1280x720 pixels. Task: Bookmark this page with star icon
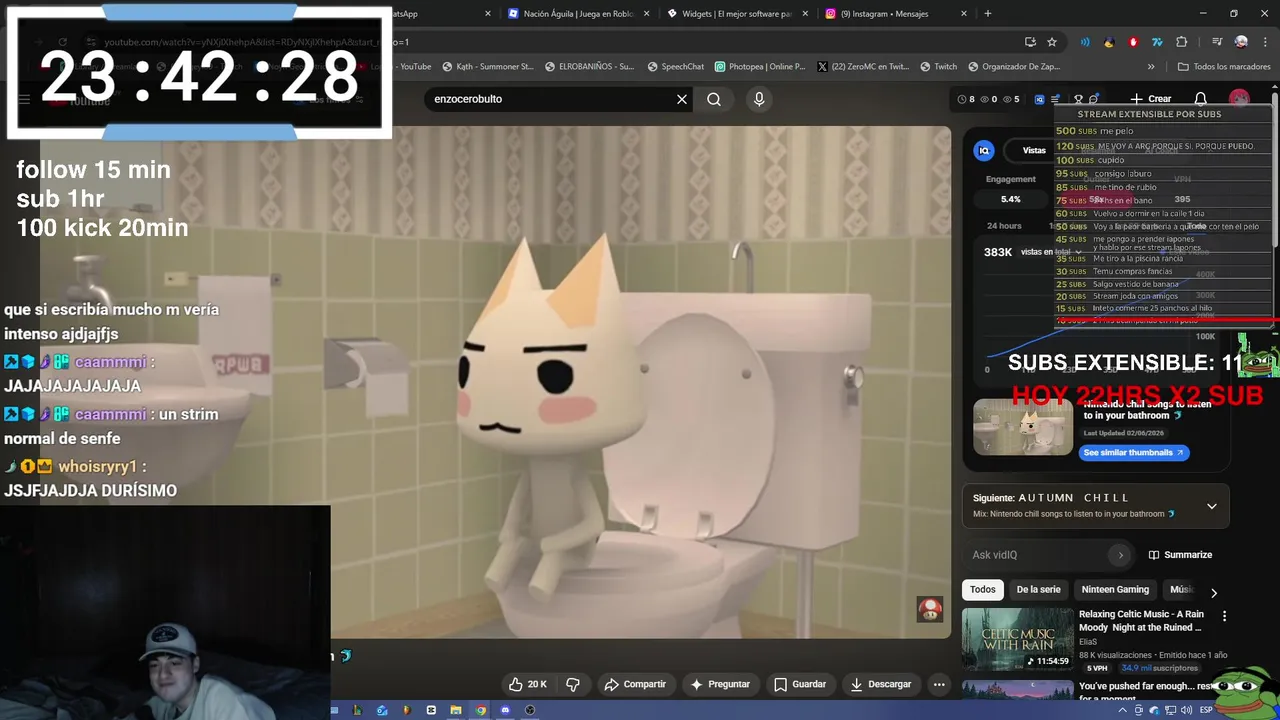(x=1052, y=42)
